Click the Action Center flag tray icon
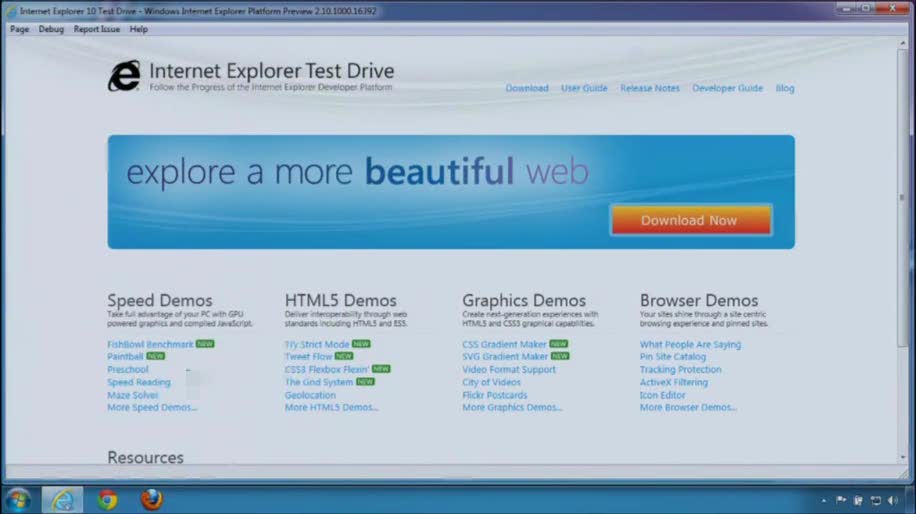This screenshot has height=514, width=916. pos(841,501)
